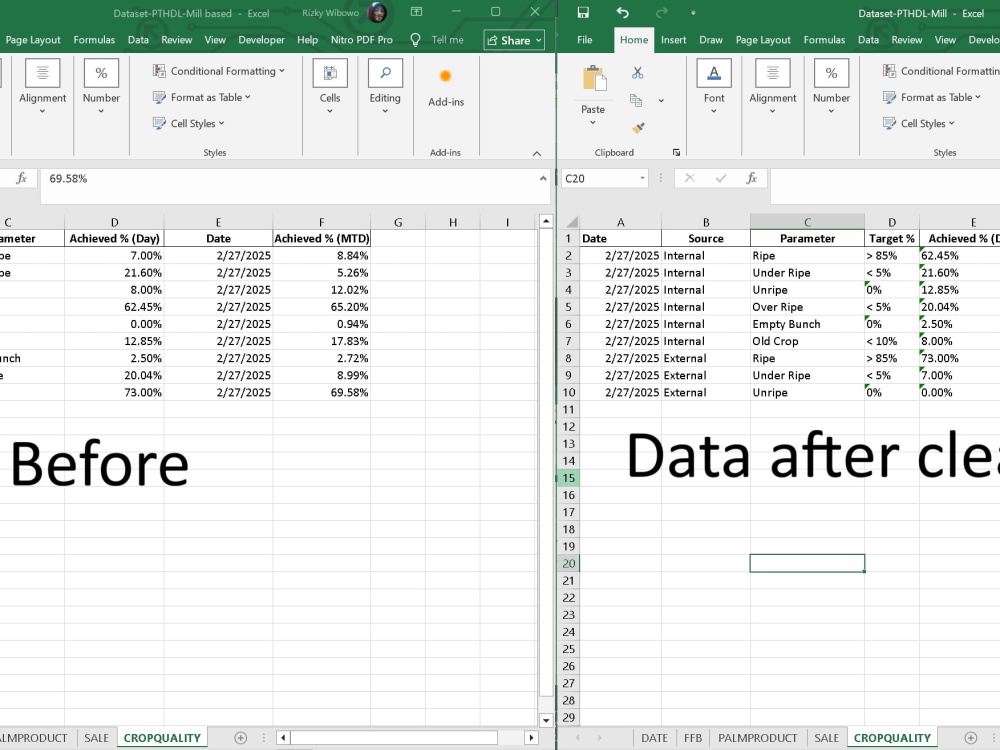Click user profile picture Rizky Wibowo

378,13
